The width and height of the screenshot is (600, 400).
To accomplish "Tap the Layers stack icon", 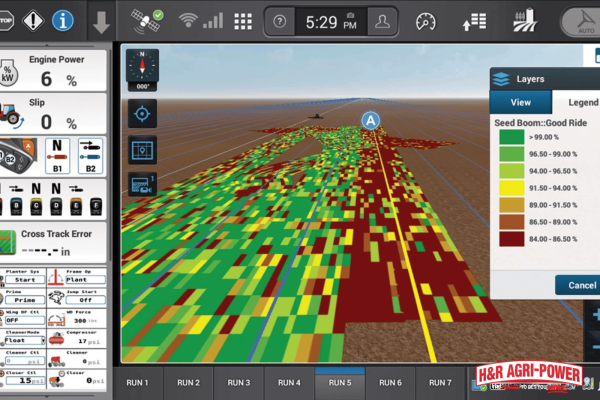I will [501, 79].
